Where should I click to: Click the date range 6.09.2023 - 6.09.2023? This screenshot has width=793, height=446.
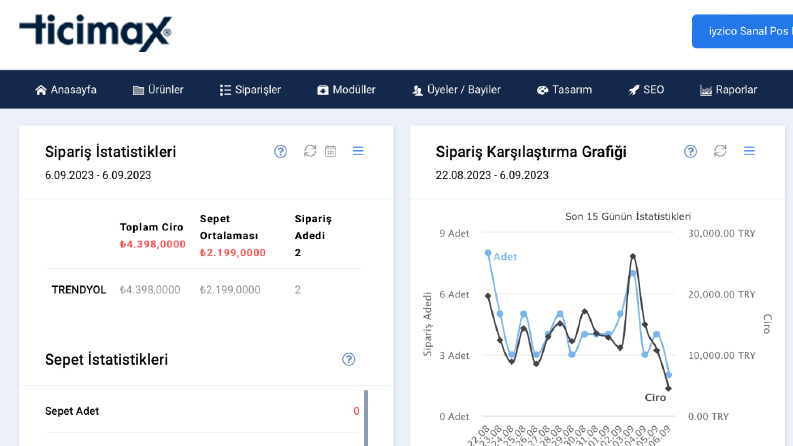[98, 175]
